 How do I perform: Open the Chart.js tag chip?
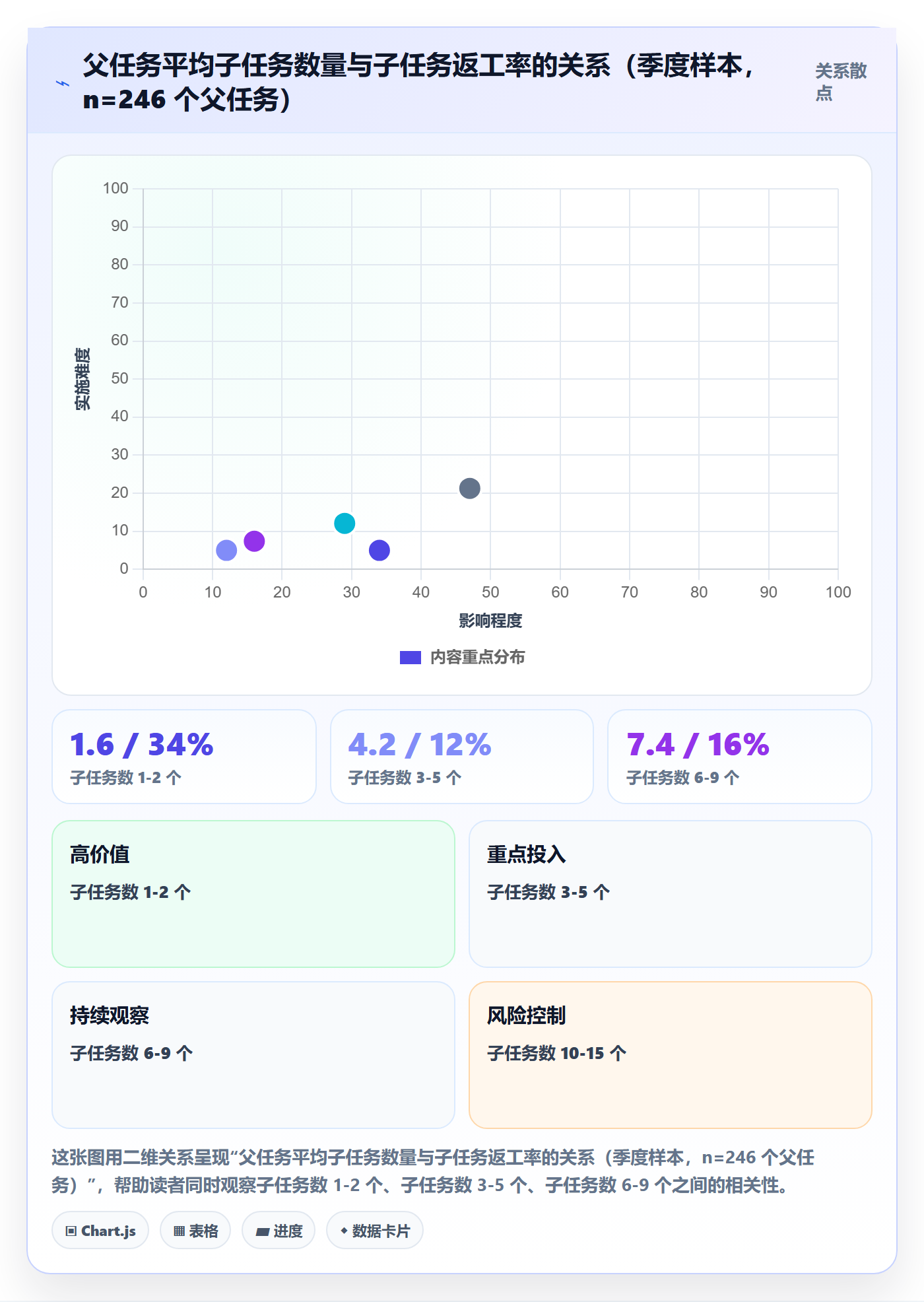click(100, 1231)
